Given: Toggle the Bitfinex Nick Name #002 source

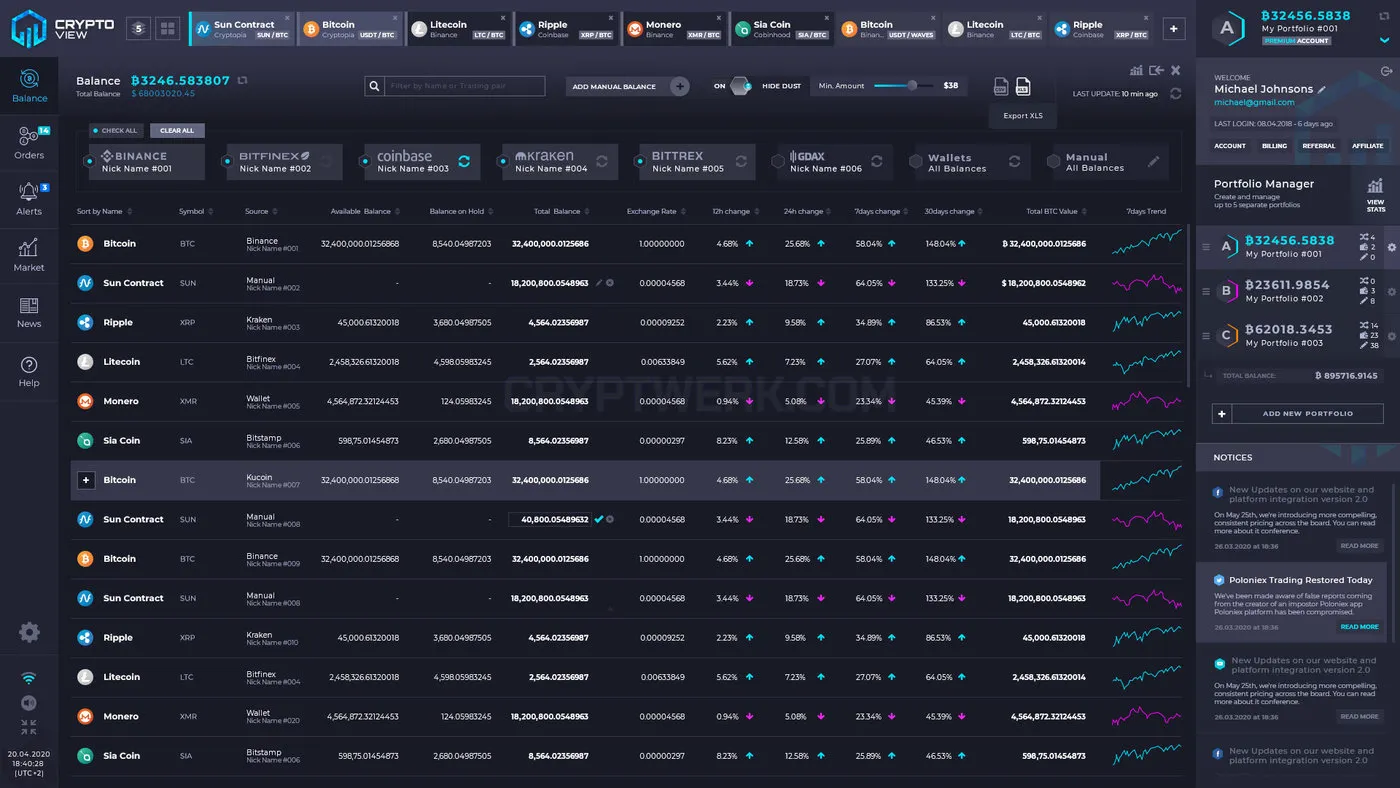Looking at the screenshot, I should coord(227,161).
